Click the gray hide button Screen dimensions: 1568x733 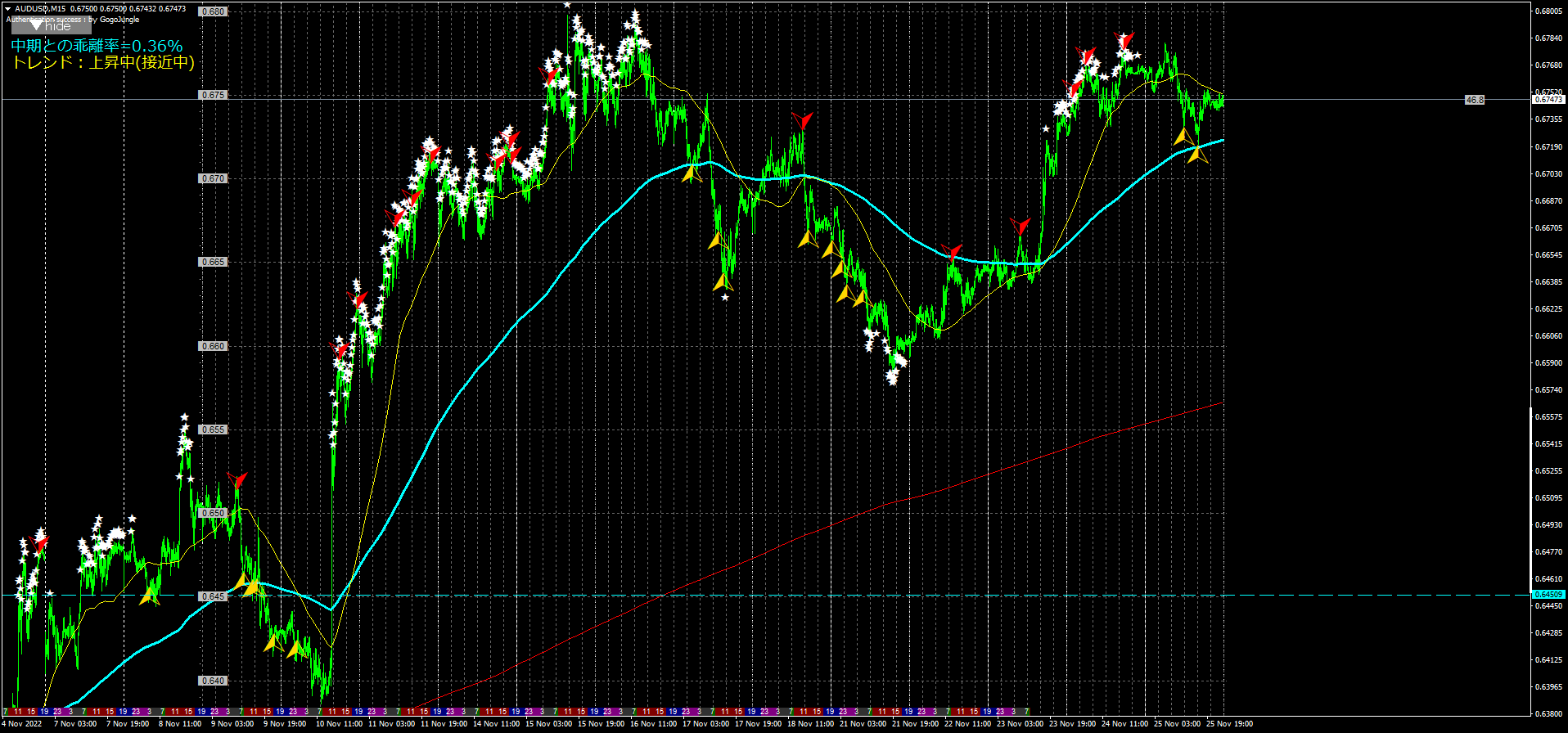(x=51, y=26)
